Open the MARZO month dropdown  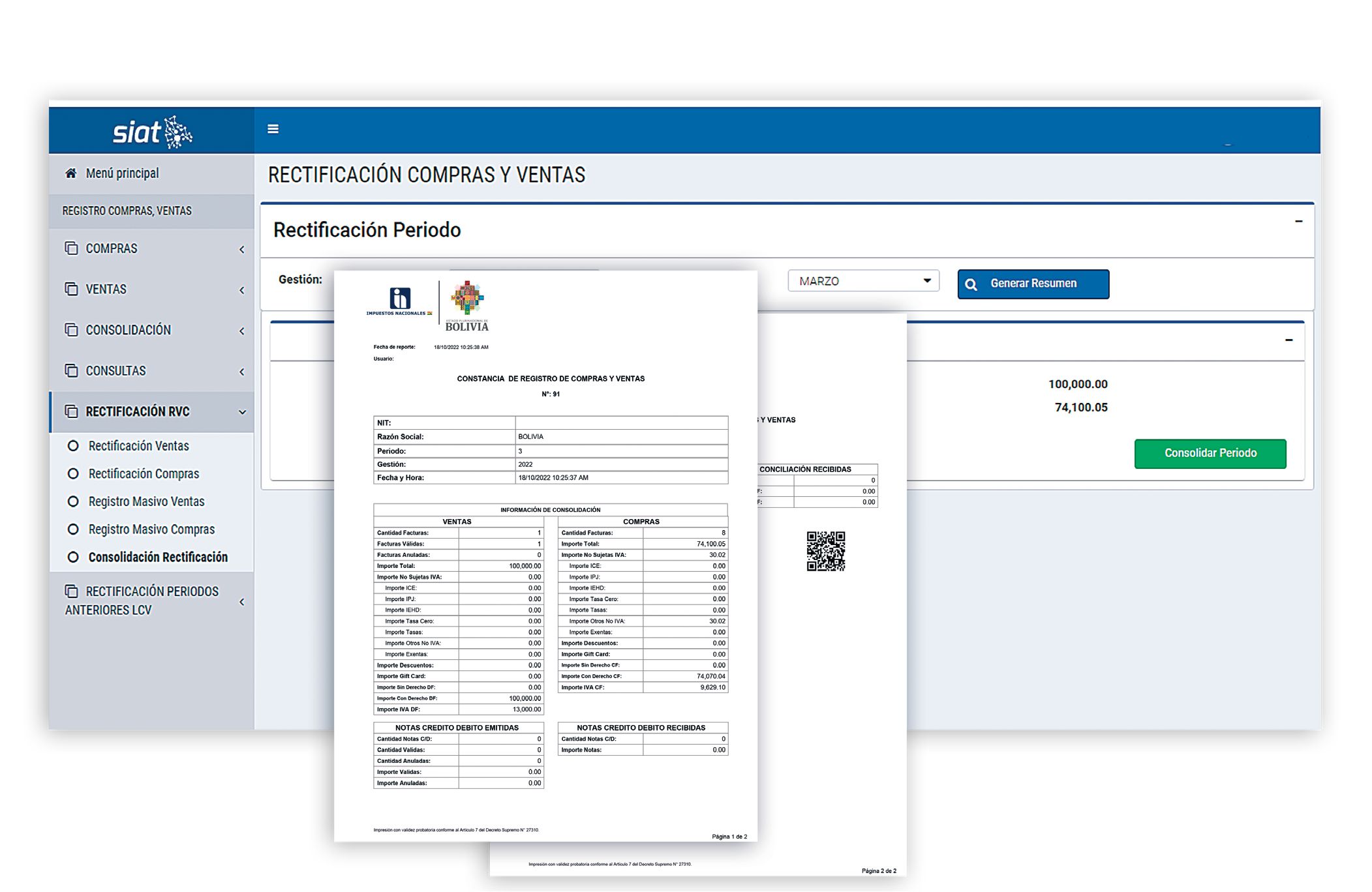coord(863,281)
